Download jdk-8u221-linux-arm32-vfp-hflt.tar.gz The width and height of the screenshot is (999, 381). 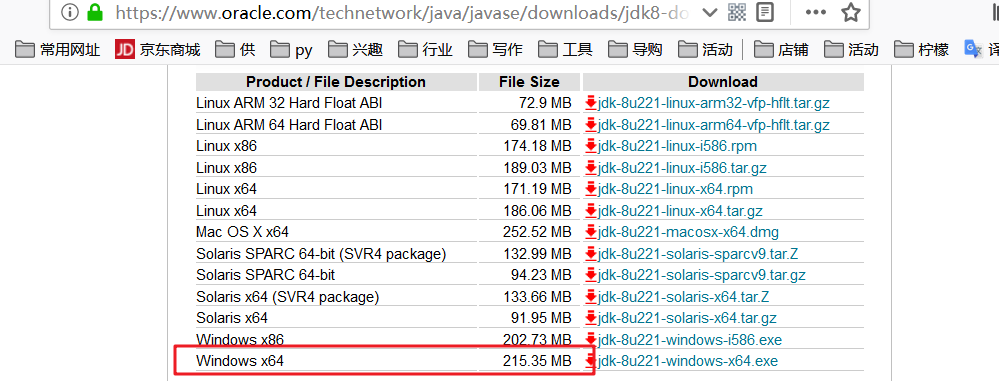(x=714, y=103)
